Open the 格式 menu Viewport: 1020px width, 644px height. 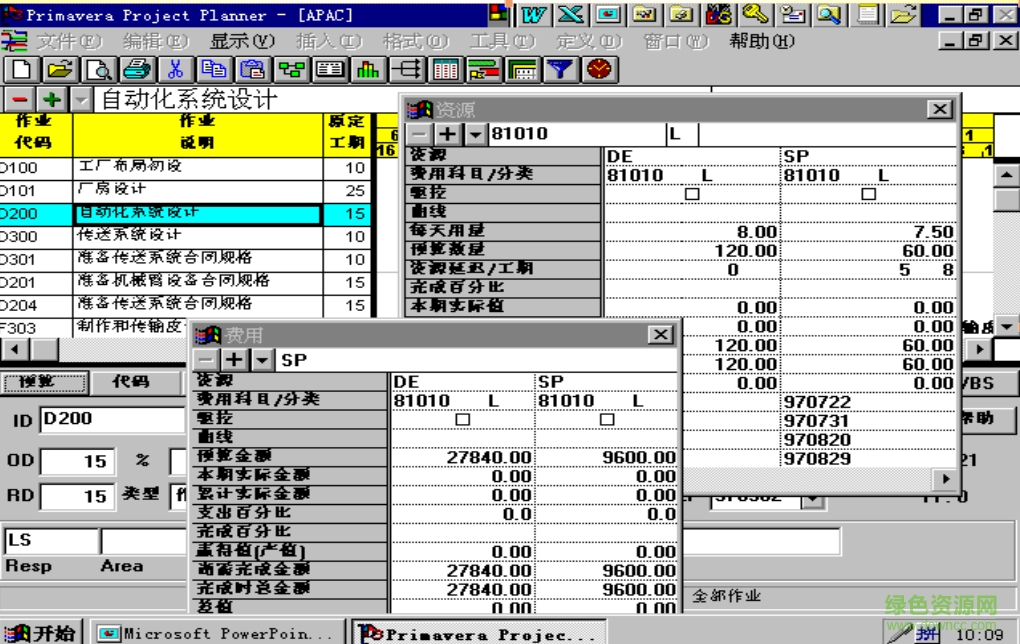pyautogui.click(x=415, y=42)
